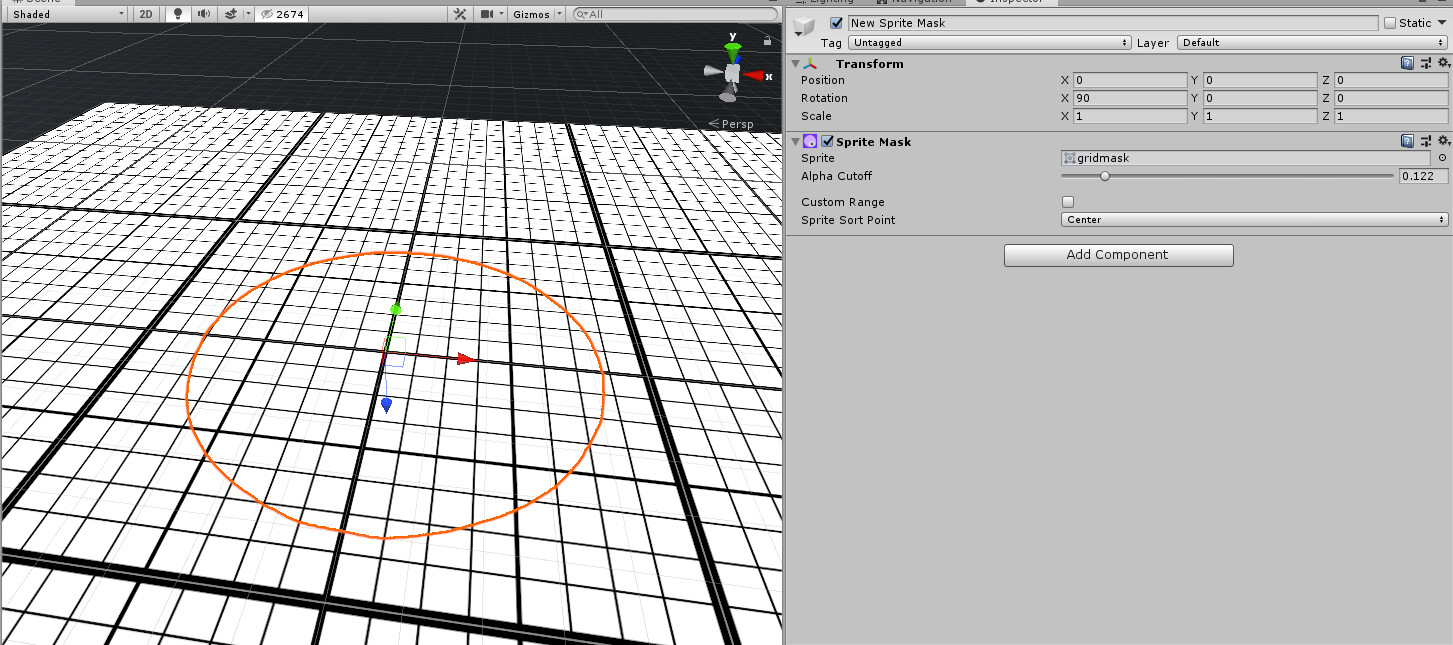Click the purple Sprite Mask component icon
The width and height of the screenshot is (1453, 645).
tap(810, 141)
